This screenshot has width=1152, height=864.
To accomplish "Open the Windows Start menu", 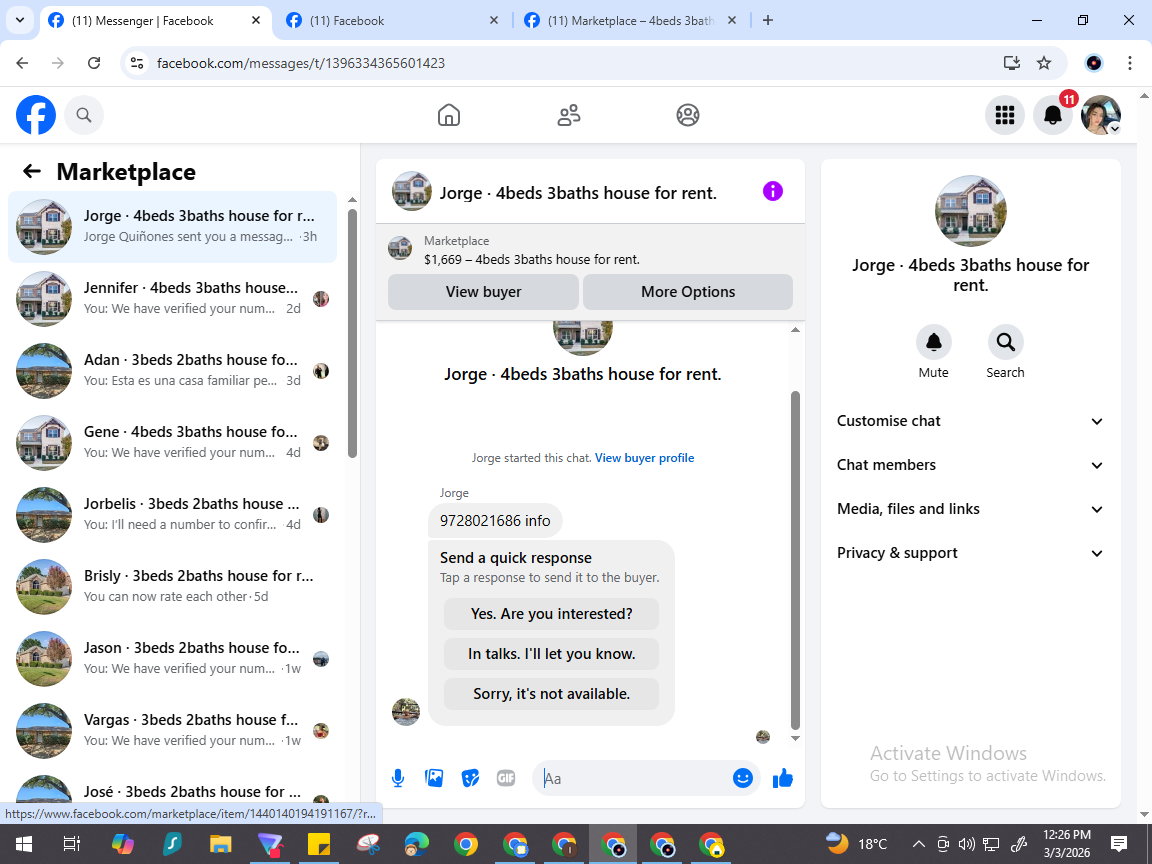I will tap(23, 844).
